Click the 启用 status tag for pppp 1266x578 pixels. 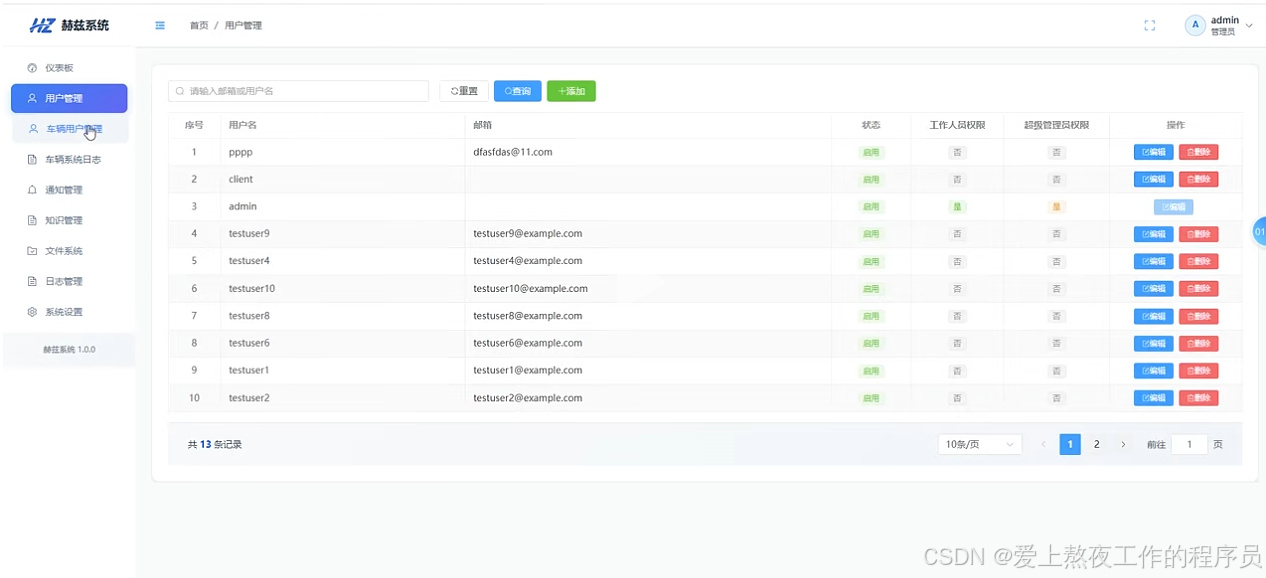[871, 152]
